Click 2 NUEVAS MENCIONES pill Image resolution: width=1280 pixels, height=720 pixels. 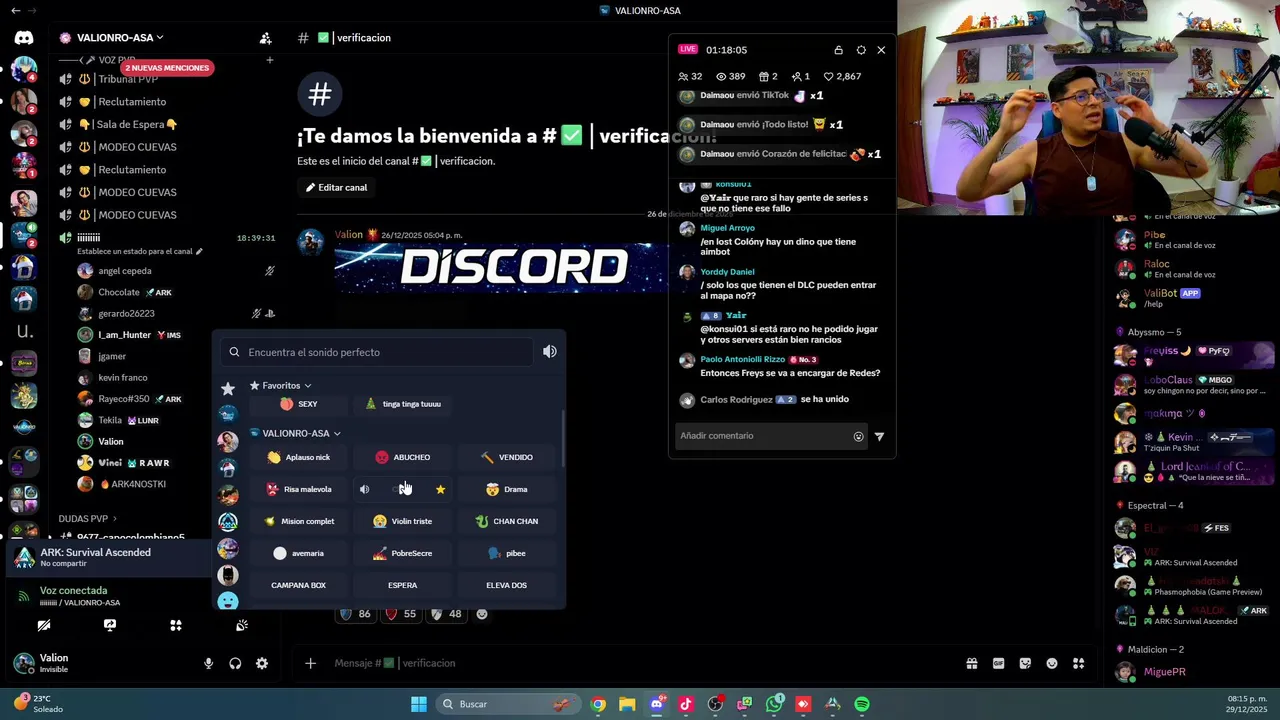[167, 68]
